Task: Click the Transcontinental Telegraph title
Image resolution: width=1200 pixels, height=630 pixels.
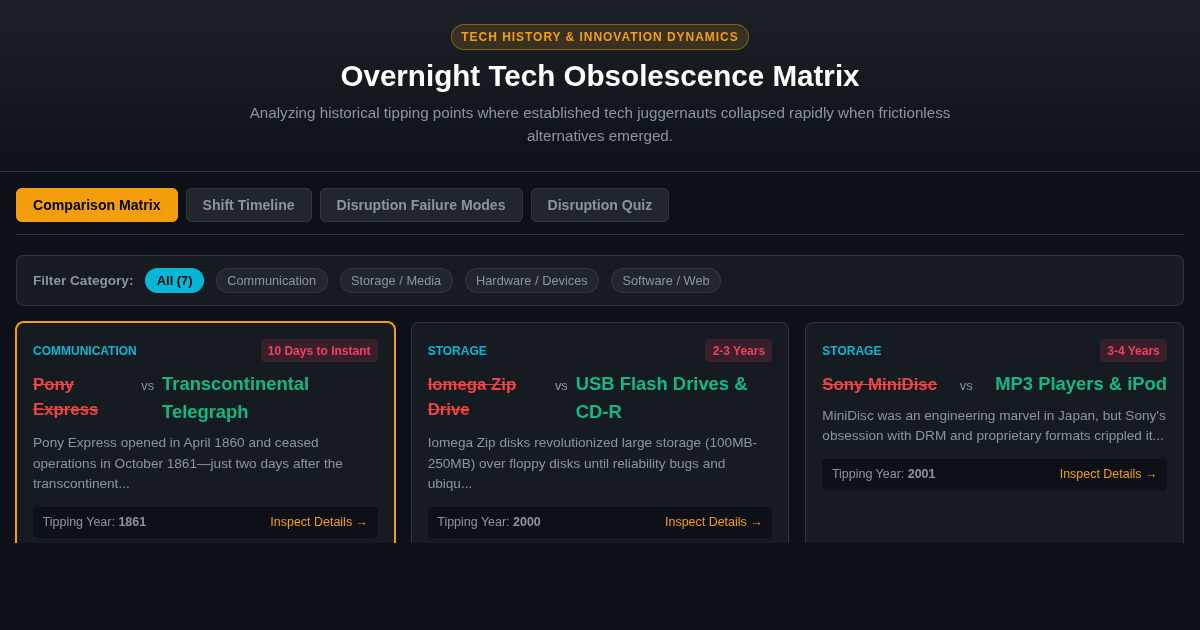Action: point(236,398)
